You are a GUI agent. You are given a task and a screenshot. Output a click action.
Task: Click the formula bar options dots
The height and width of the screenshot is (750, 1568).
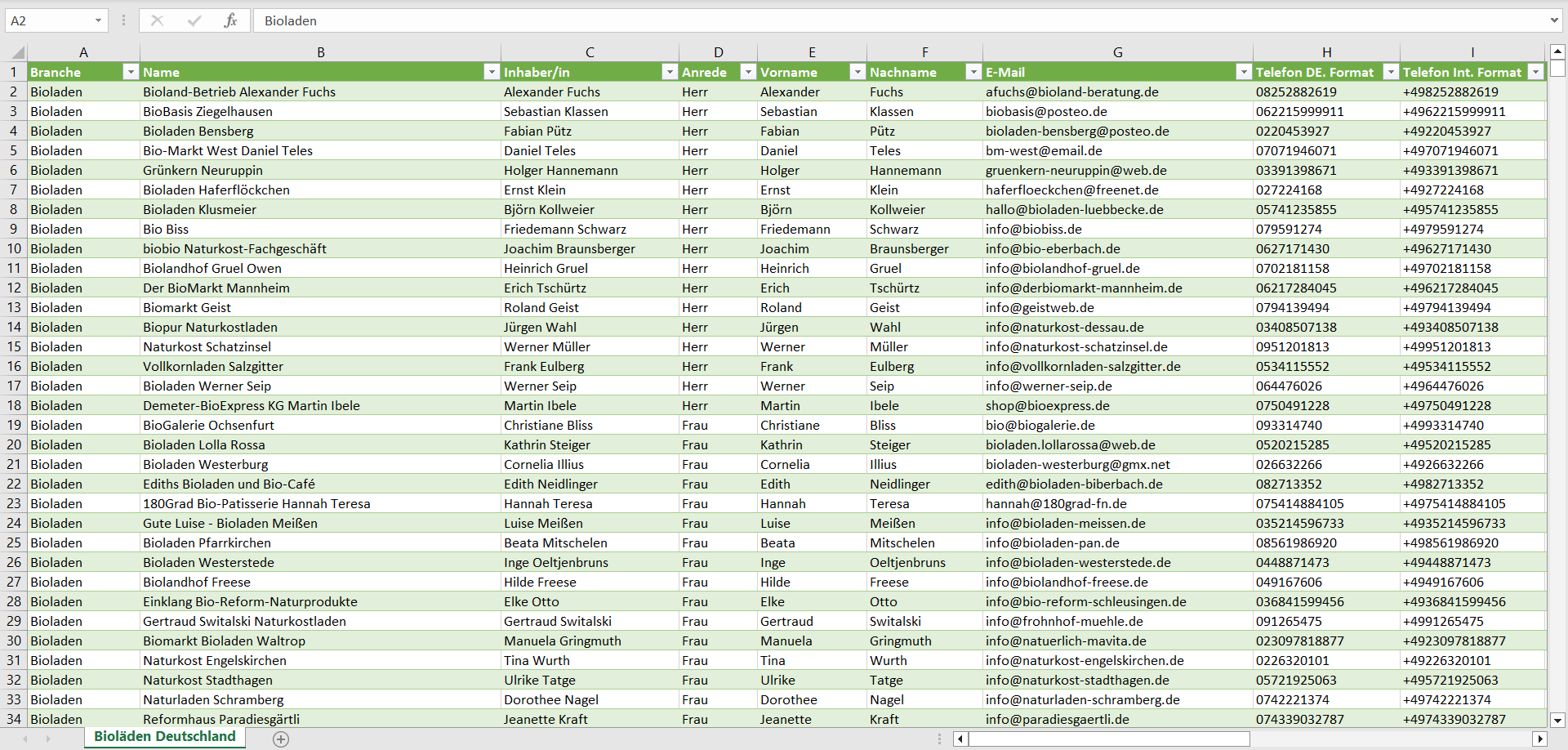coord(123,20)
